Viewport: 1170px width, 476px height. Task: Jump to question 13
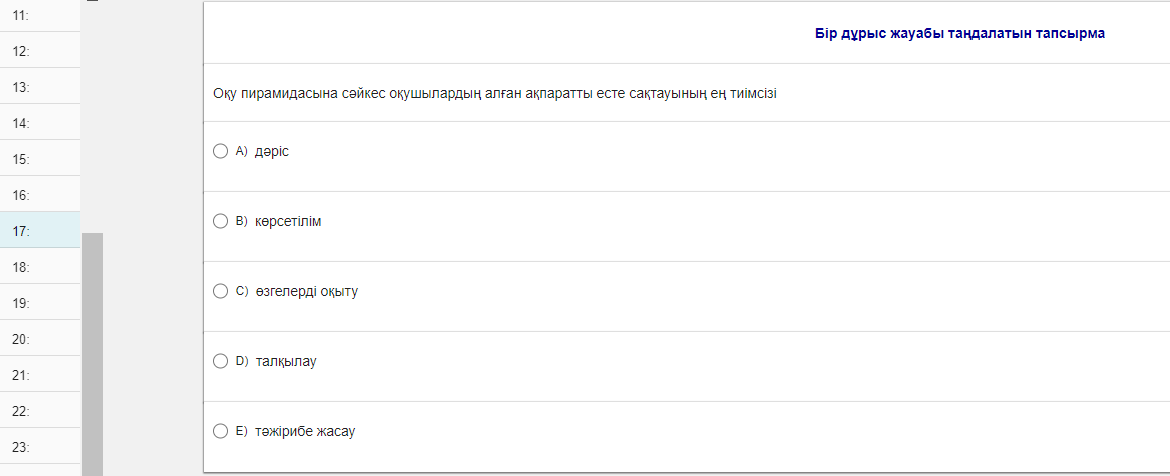pos(39,87)
